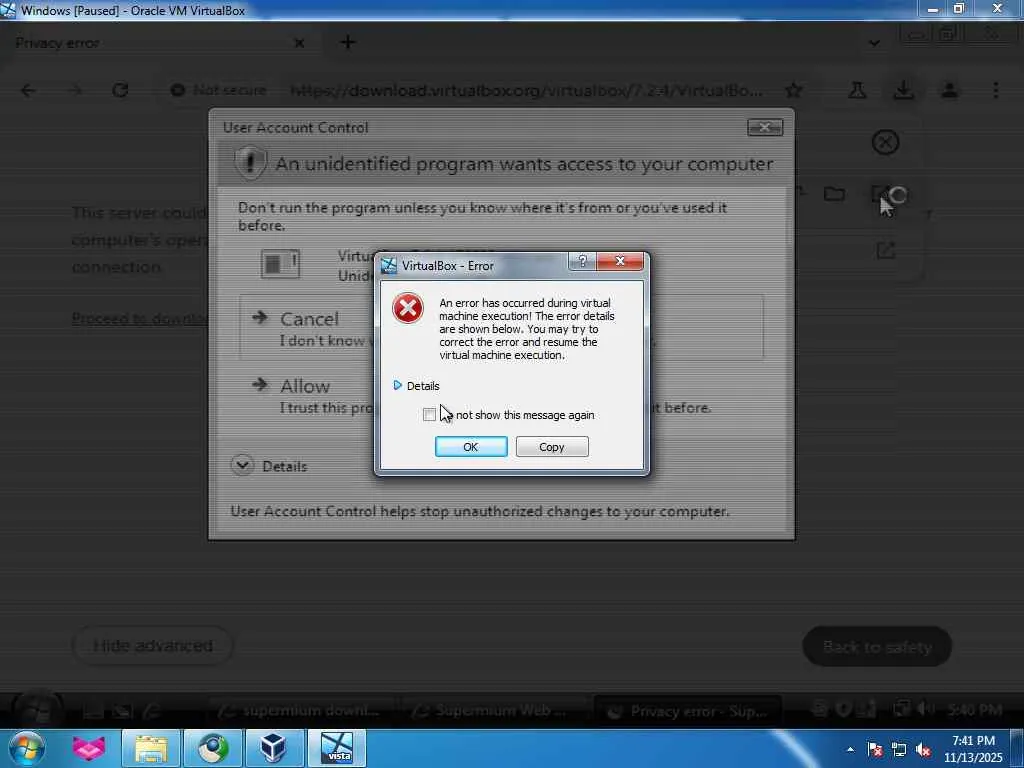
Task: Click the guest Windows Start orb
Action: click(x=38, y=710)
